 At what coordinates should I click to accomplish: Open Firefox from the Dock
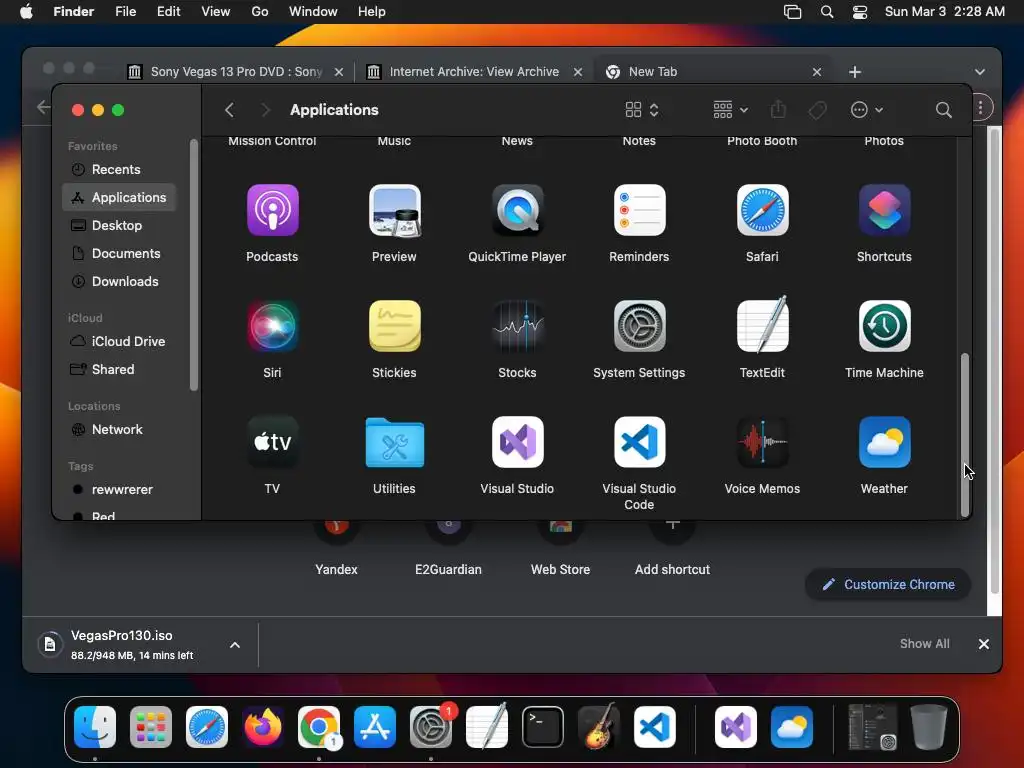[x=263, y=727]
